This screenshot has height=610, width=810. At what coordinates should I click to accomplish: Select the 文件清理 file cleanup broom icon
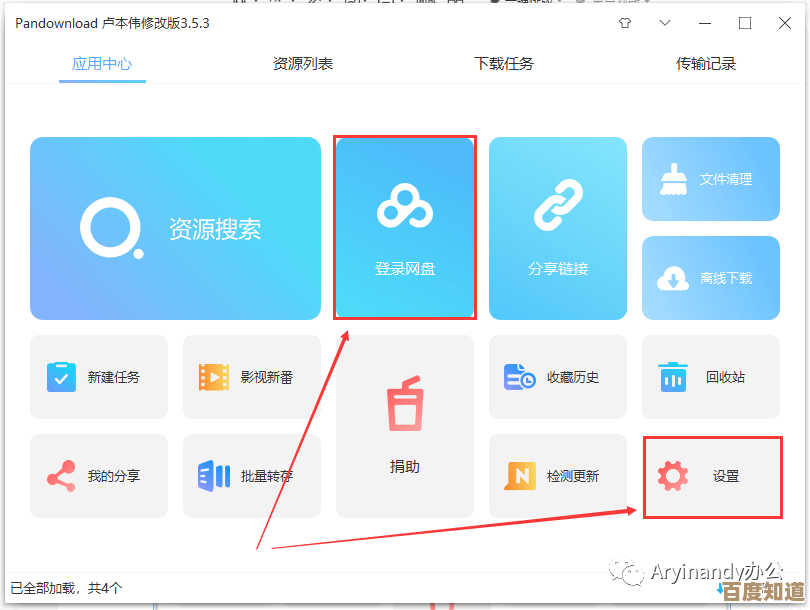tap(673, 179)
